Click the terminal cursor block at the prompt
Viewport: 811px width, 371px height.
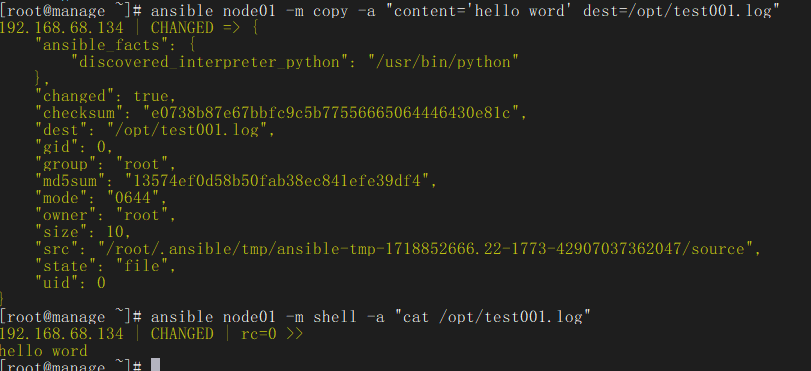pos(155,365)
